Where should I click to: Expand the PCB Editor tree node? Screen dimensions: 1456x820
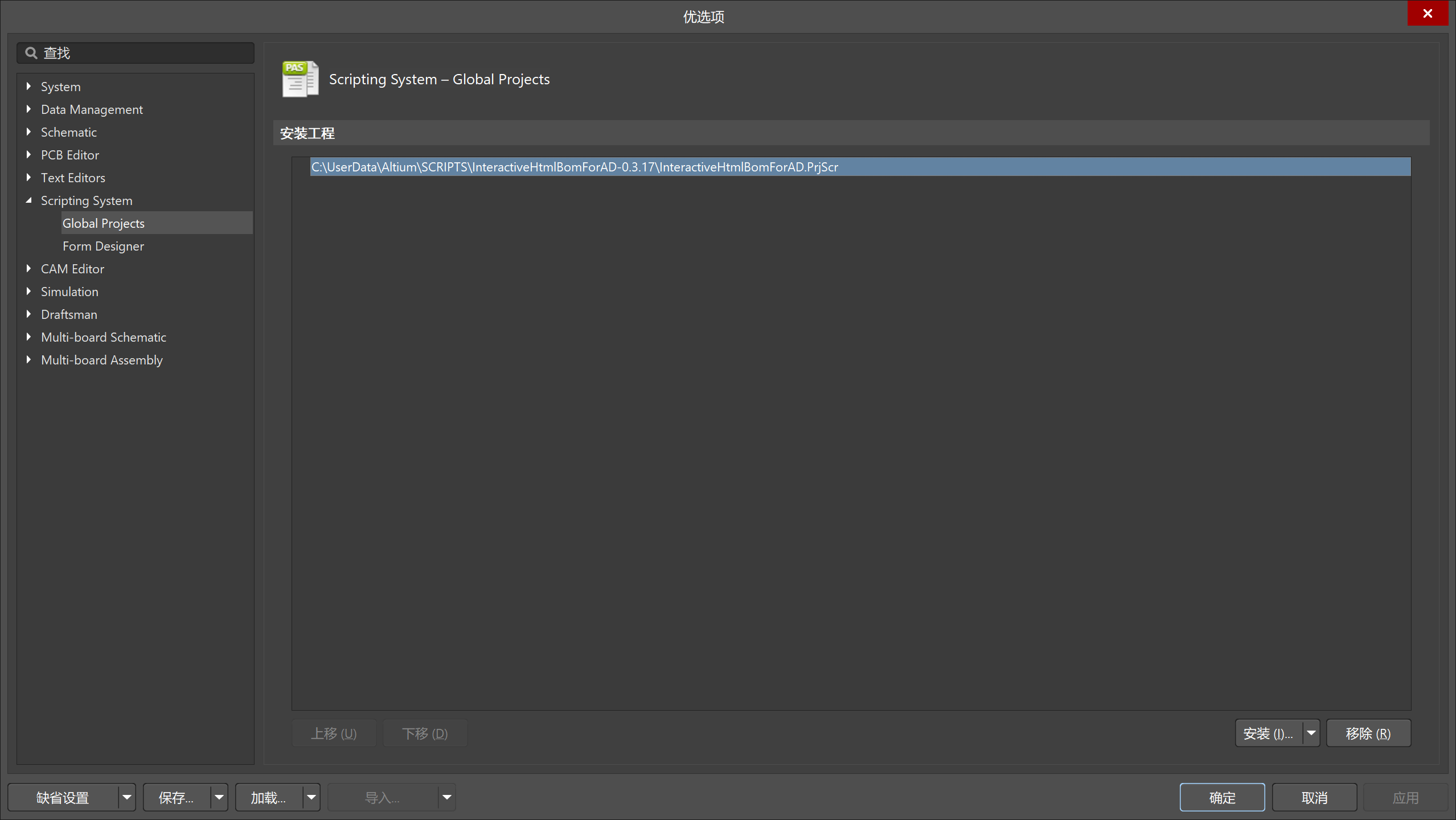(28, 155)
